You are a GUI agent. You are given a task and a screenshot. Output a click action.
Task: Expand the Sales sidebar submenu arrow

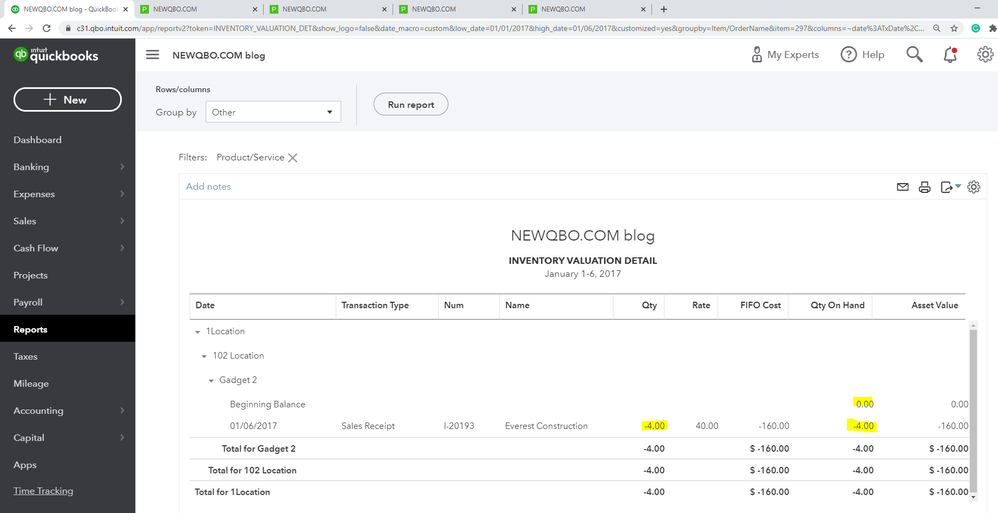click(x=122, y=221)
